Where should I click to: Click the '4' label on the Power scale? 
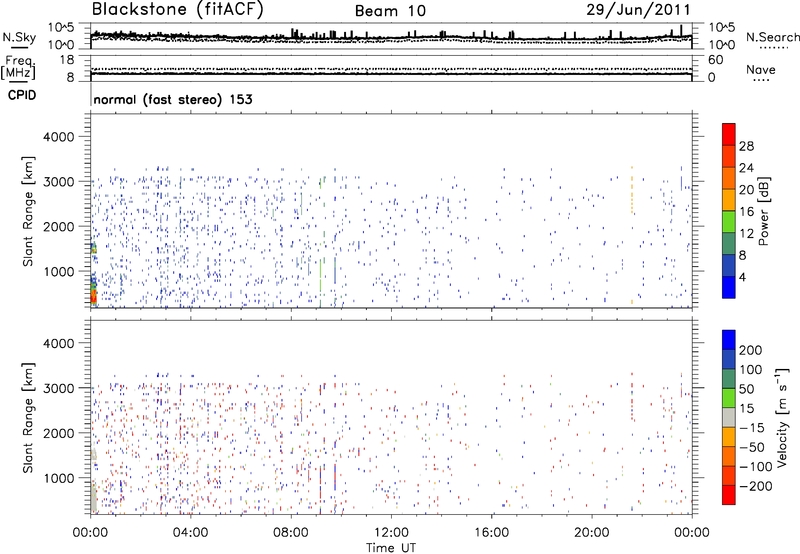click(x=743, y=278)
